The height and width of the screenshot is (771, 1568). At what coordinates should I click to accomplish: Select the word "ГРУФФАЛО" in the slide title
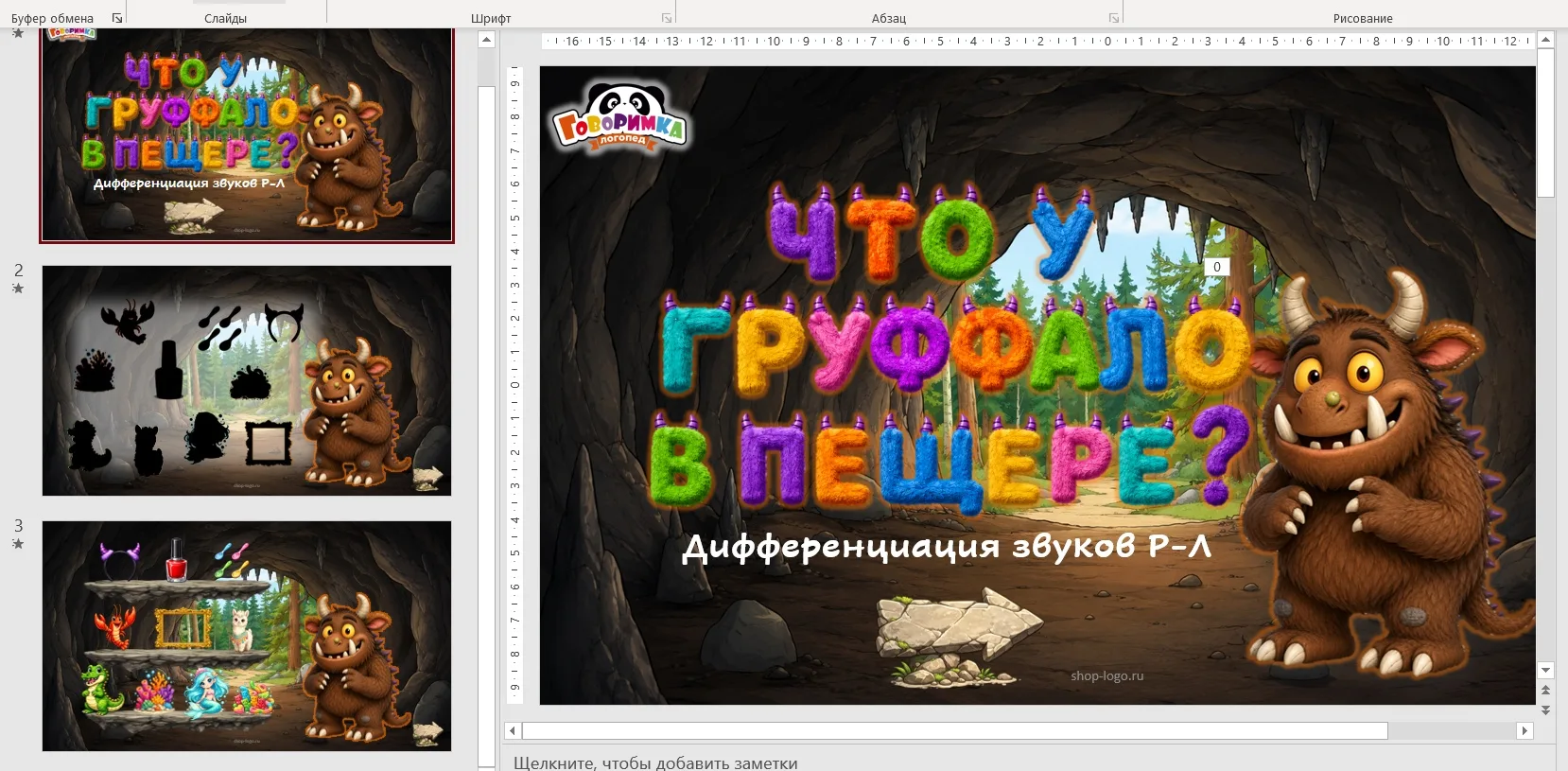pos(955,345)
